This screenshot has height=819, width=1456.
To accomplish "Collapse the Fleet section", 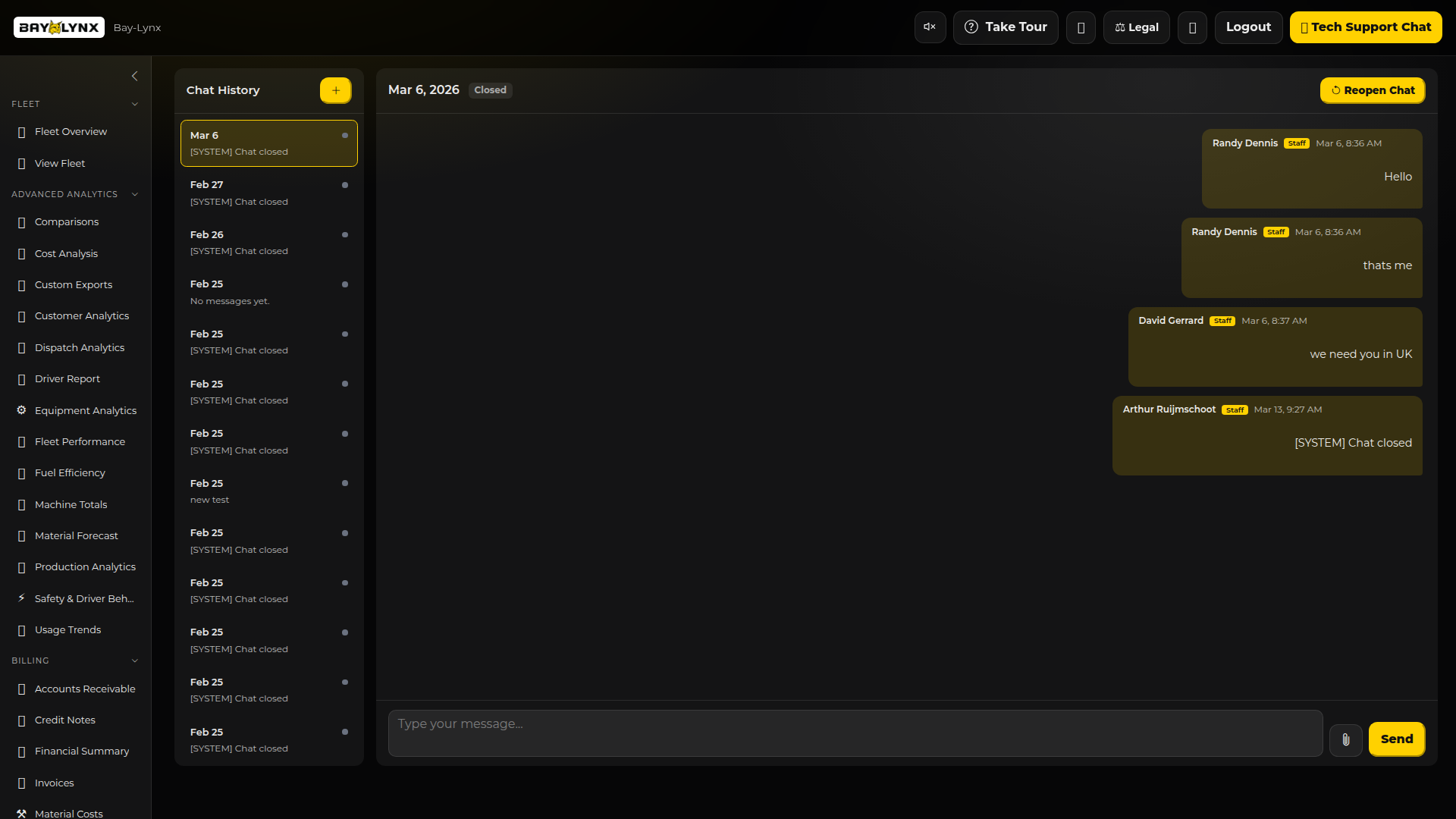I will point(134,104).
